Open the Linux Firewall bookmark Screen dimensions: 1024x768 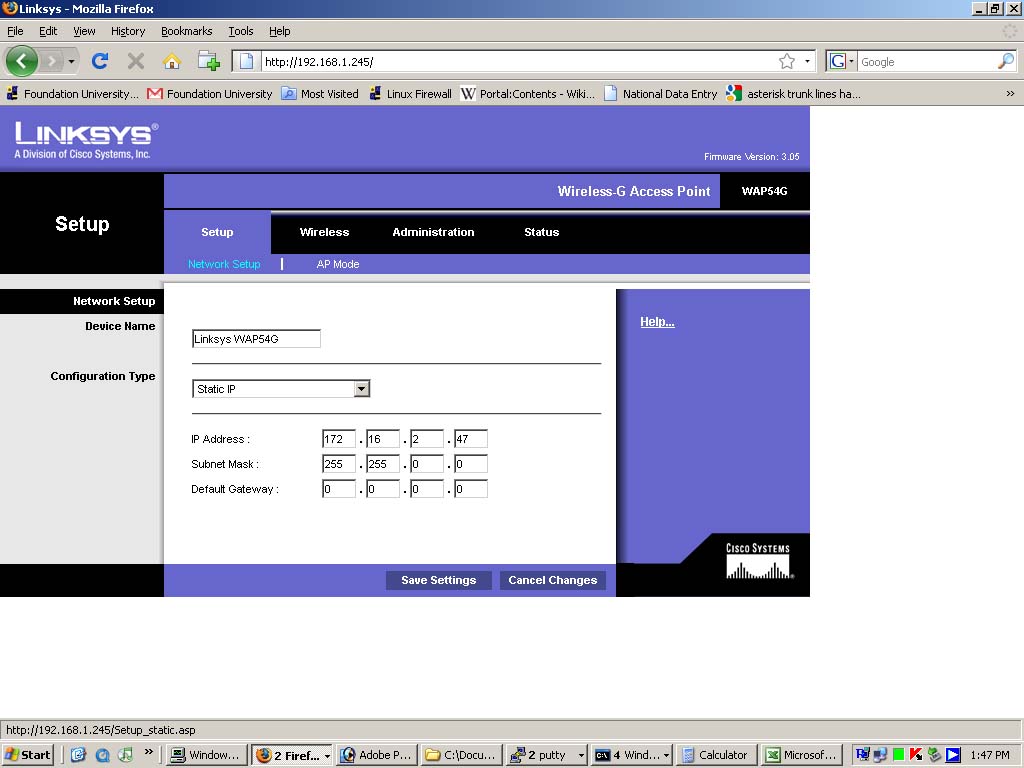(410, 93)
